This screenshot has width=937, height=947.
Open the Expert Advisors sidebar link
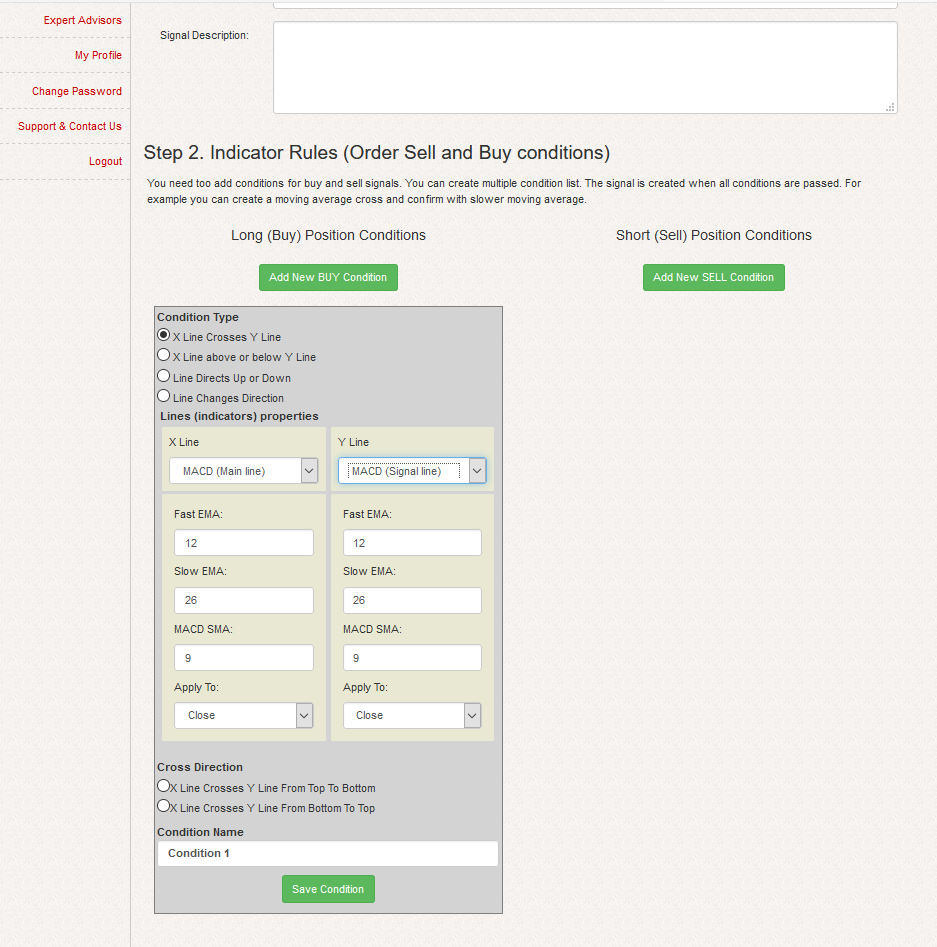[x=82, y=20]
